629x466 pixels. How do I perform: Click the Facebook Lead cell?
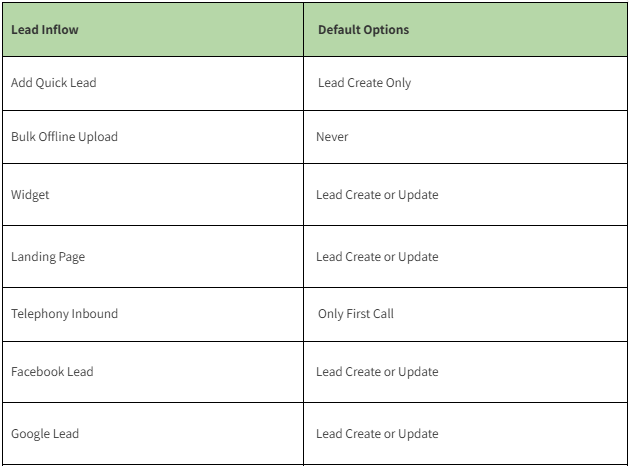click(x=52, y=372)
